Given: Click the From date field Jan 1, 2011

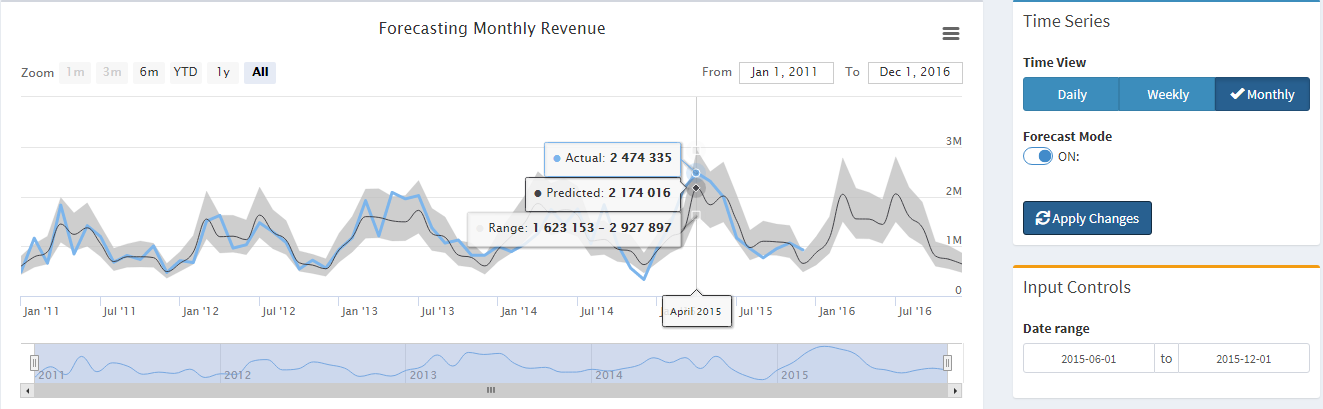Looking at the screenshot, I should pyautogui.click(x=786, y=72).
